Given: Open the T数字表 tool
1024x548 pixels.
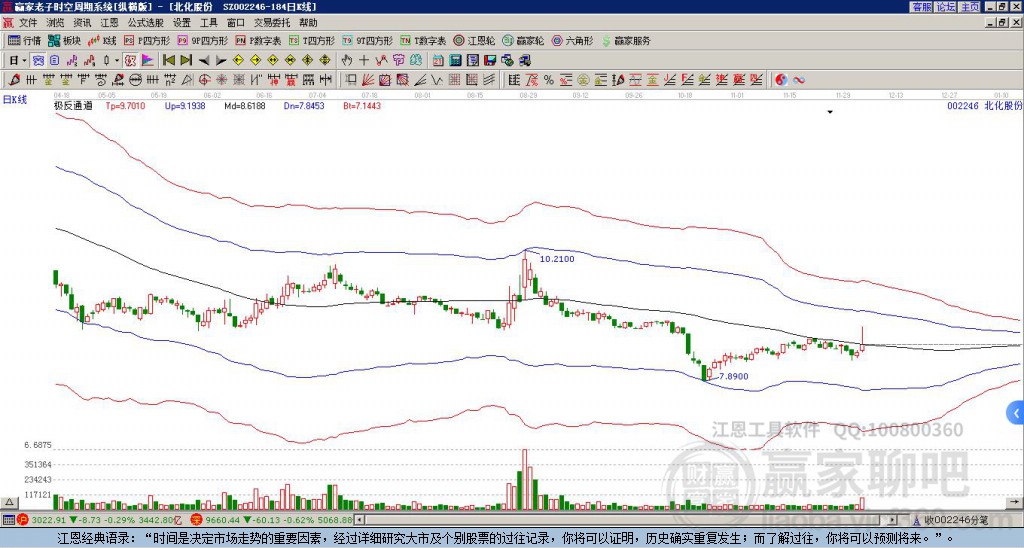Looking at the screenshot, I should [423, 40].
